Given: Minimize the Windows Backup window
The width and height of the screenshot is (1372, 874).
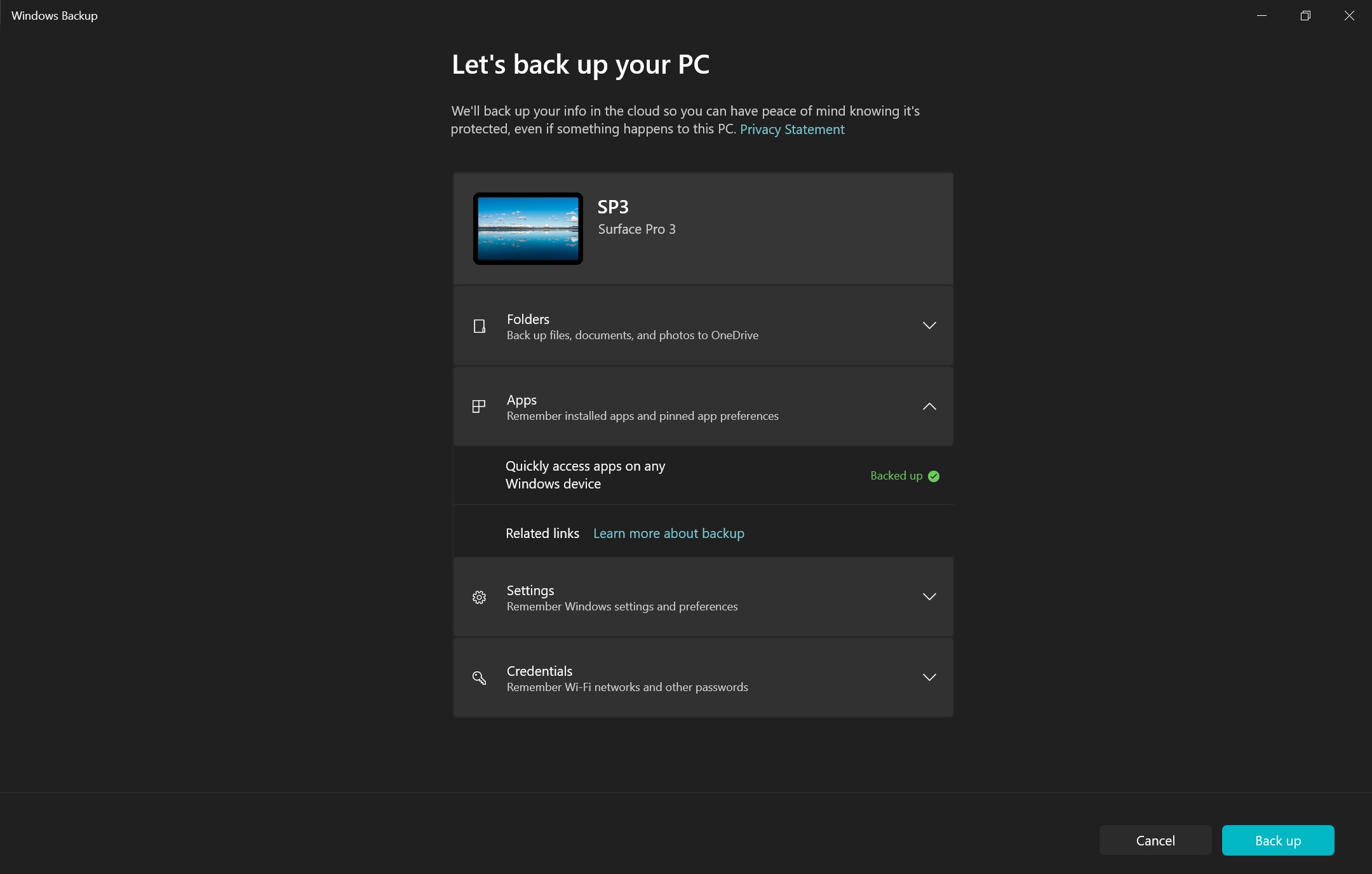Looking at the screenshot, I should click(x=1262, y=15).
